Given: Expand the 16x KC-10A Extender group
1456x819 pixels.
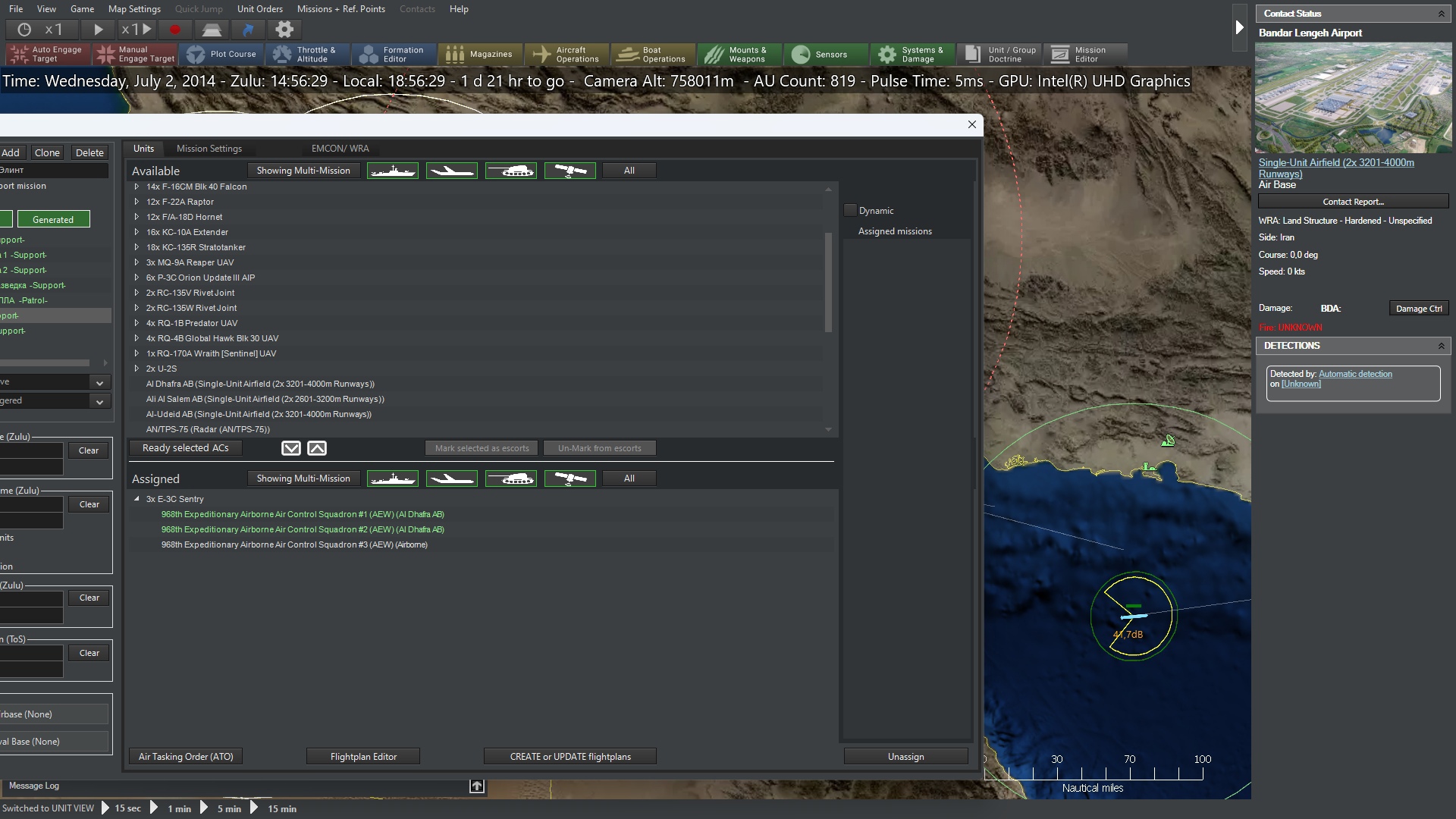Looking at the screenshot, I should (x=136, y=232).
